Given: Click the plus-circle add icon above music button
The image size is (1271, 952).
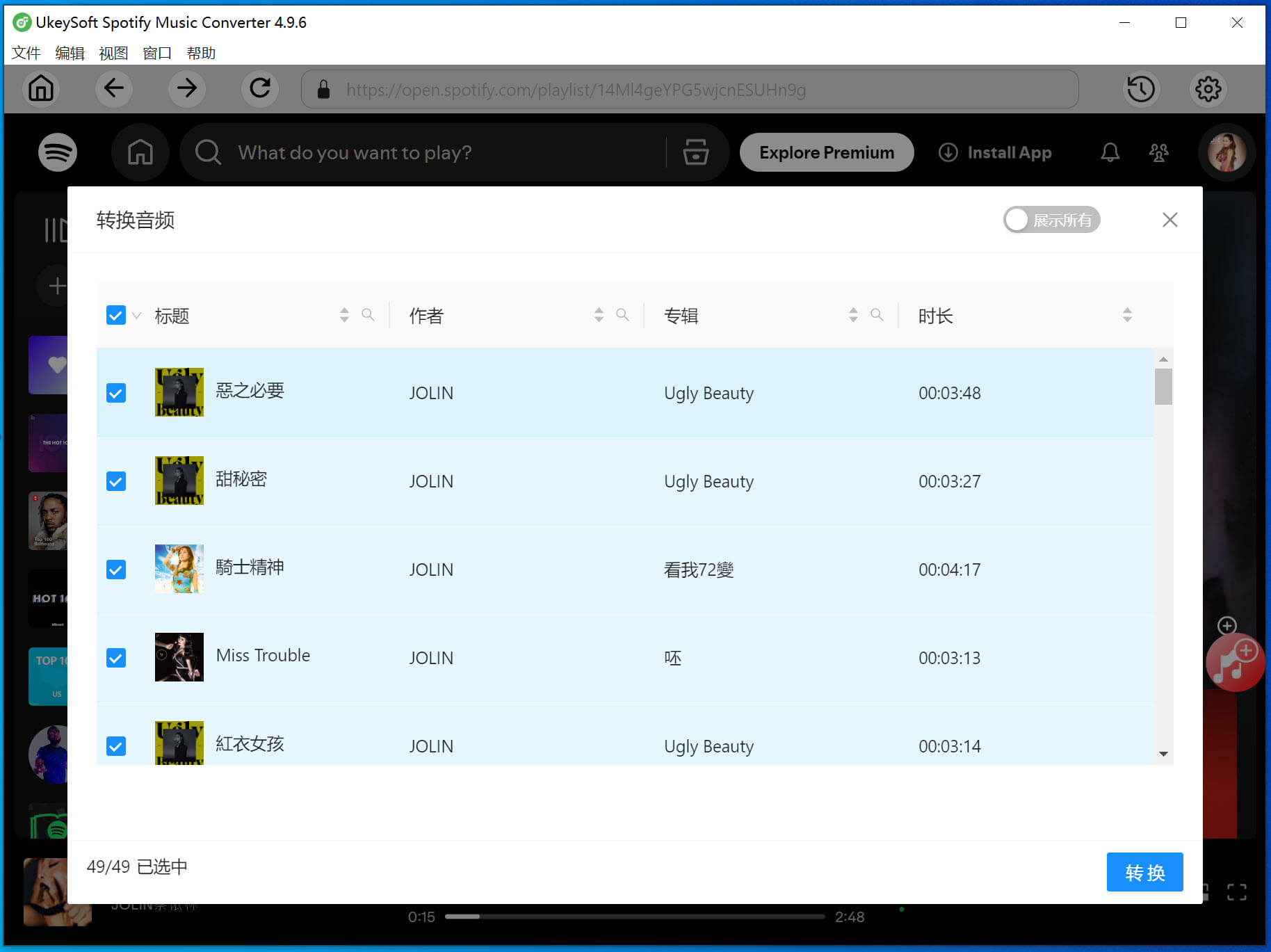Looking at the screenshot, I should (1227, 625).
